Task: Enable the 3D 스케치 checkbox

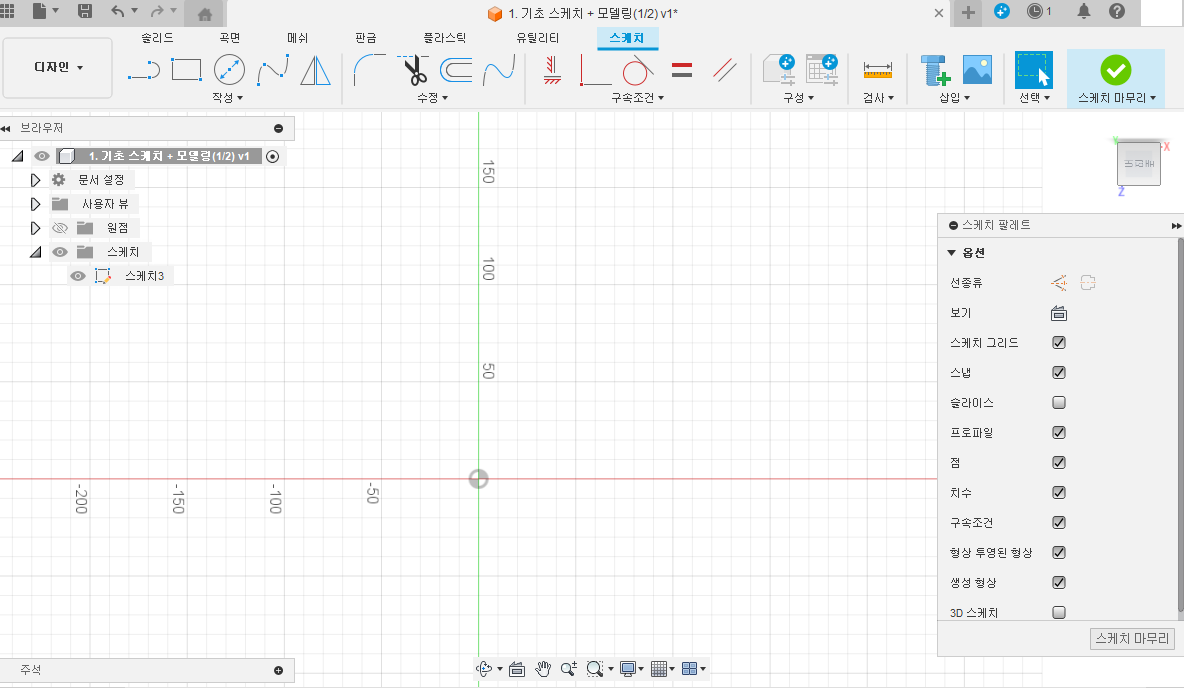Action: (x=1059, y=612)
